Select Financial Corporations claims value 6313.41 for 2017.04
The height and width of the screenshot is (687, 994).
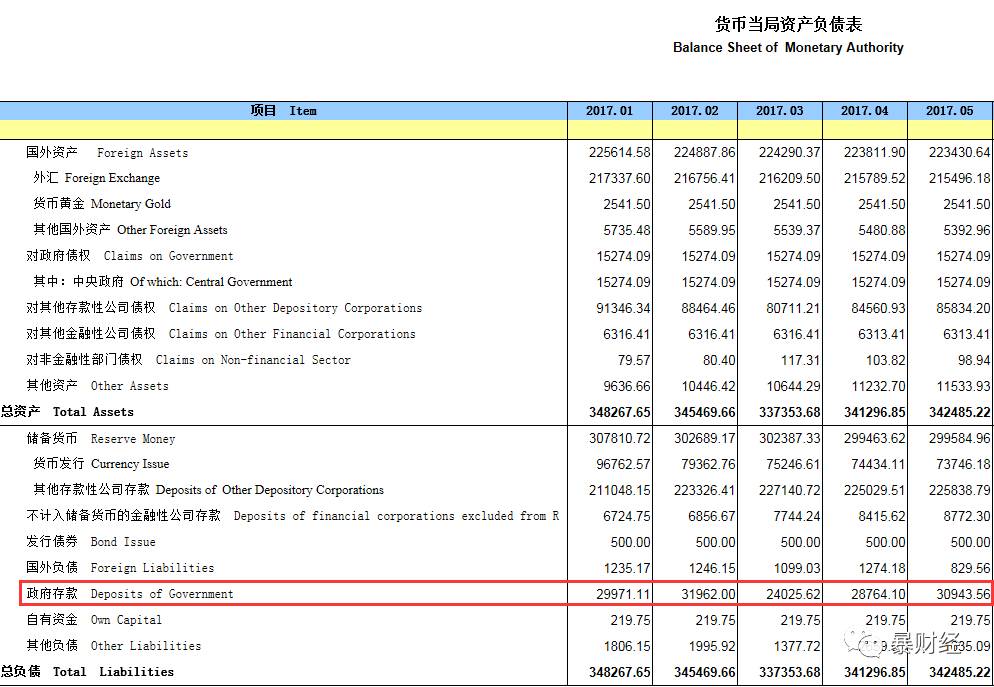pyautogui.click(x=882, y=335)
